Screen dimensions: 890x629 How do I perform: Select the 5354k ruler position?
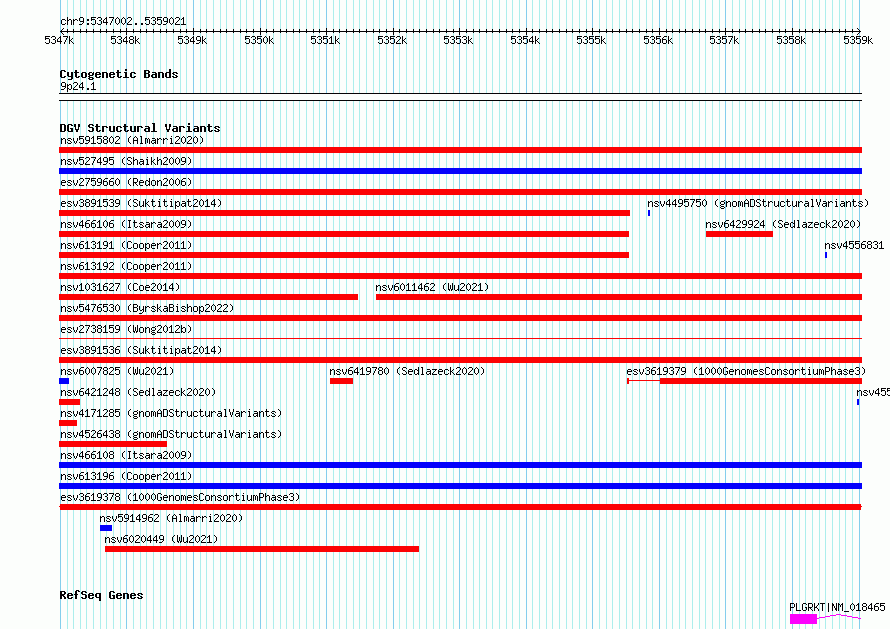pos(525,40)
